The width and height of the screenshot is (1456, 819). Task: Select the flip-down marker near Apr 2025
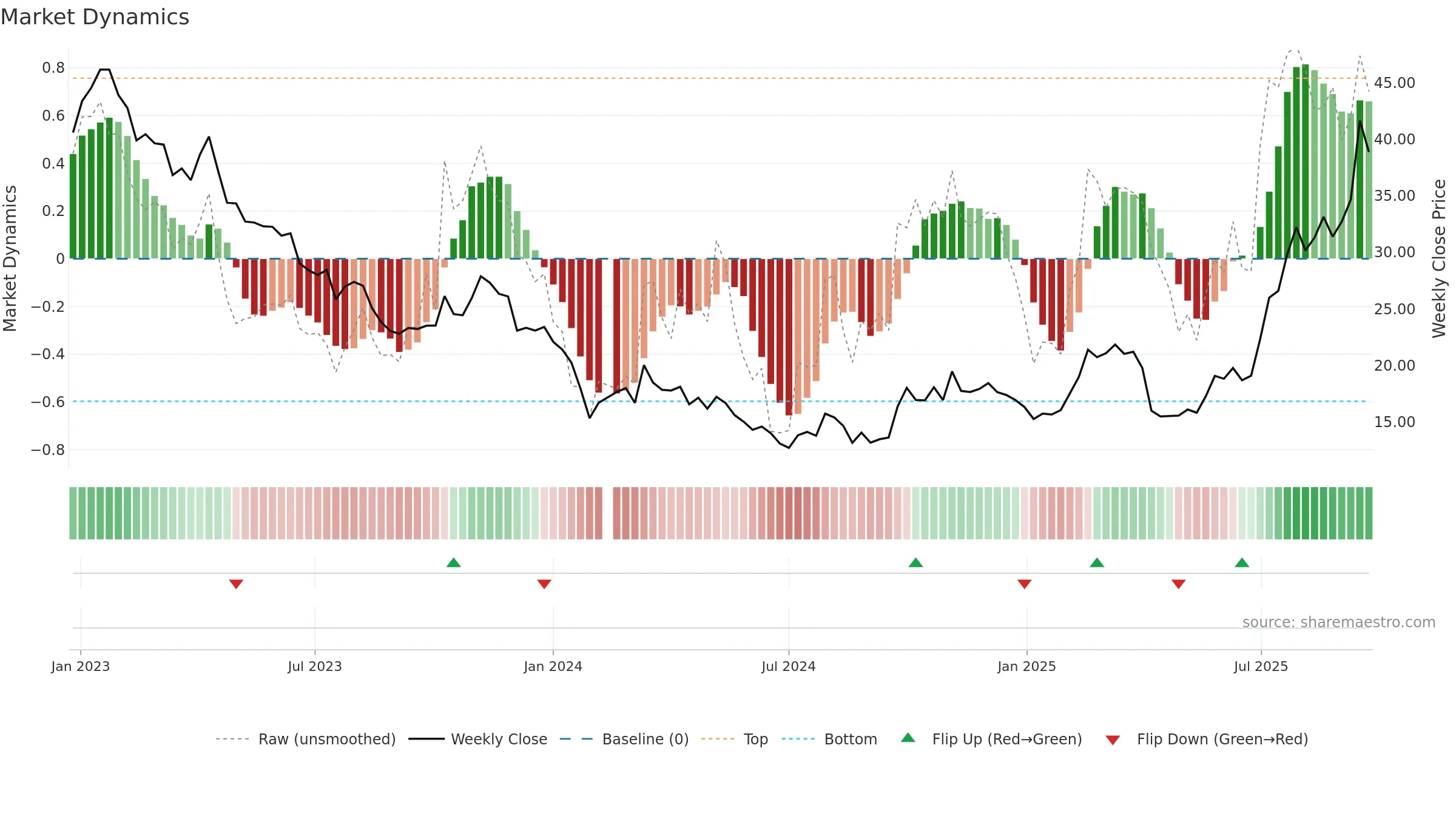[1179, 584]
